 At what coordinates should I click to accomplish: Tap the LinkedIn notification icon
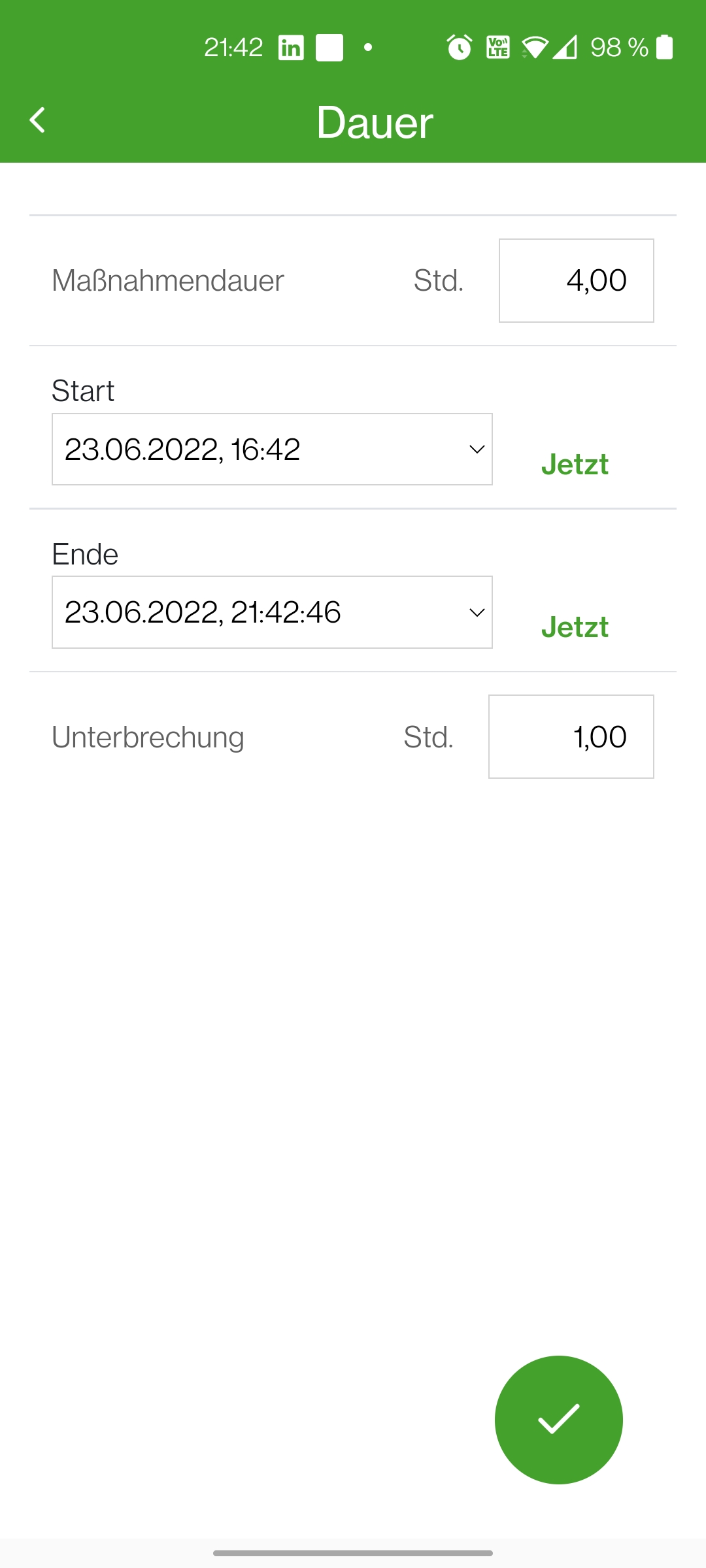point(291,48)
